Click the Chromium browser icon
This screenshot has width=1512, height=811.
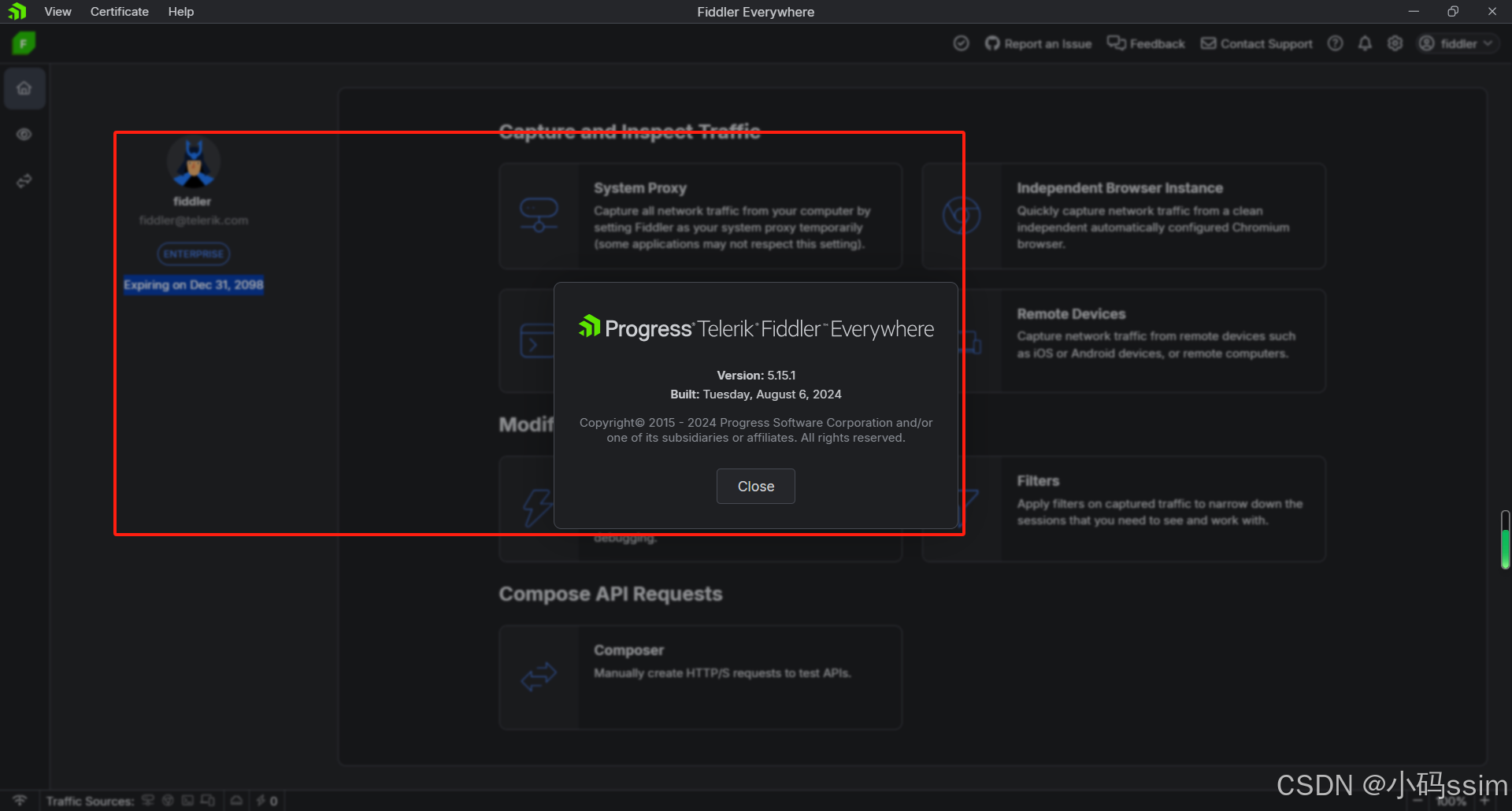(x=961, y=215)
